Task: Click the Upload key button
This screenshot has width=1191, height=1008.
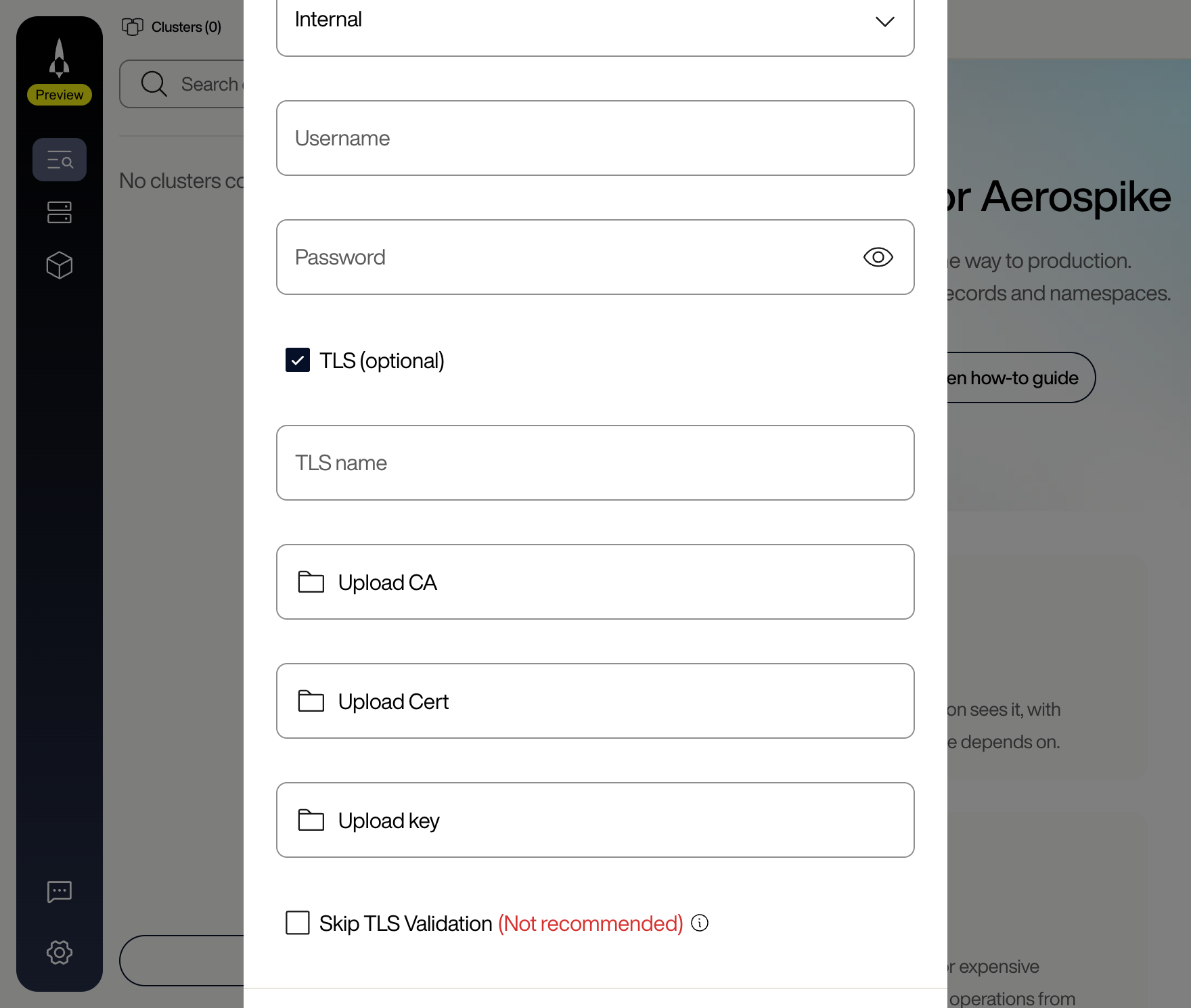Action: [595, 820]
